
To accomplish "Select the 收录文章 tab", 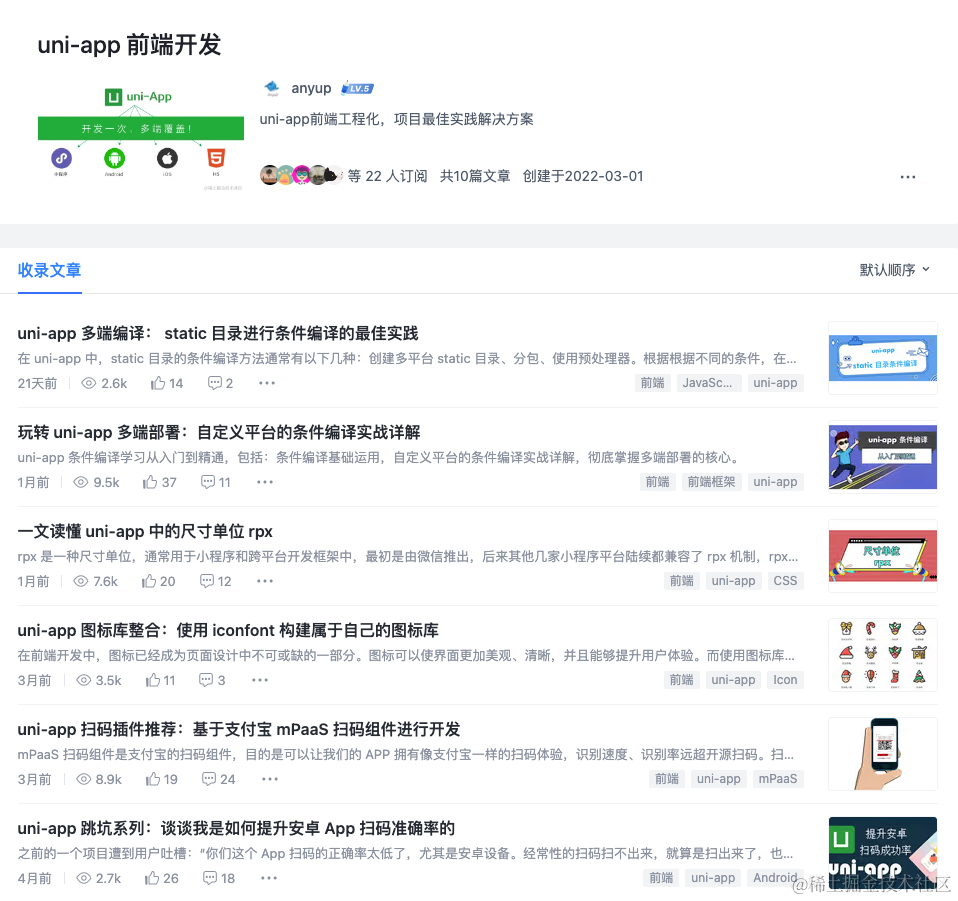I will [x=49, y=270].
